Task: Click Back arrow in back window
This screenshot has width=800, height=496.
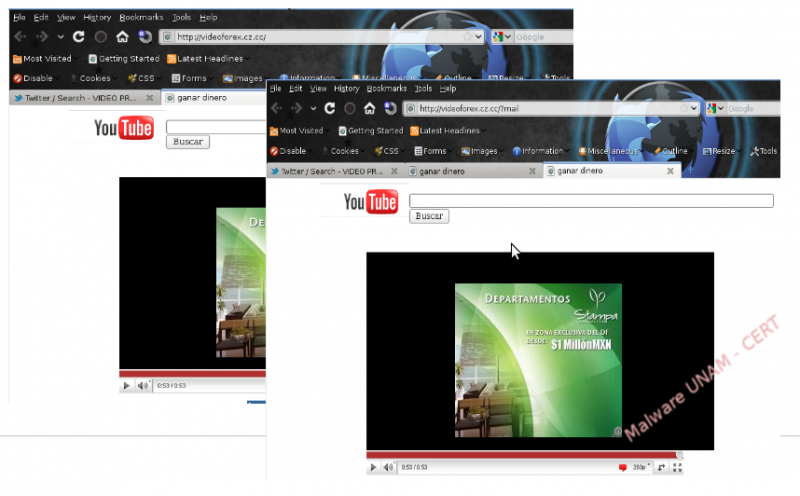Action: coord(21,37)
